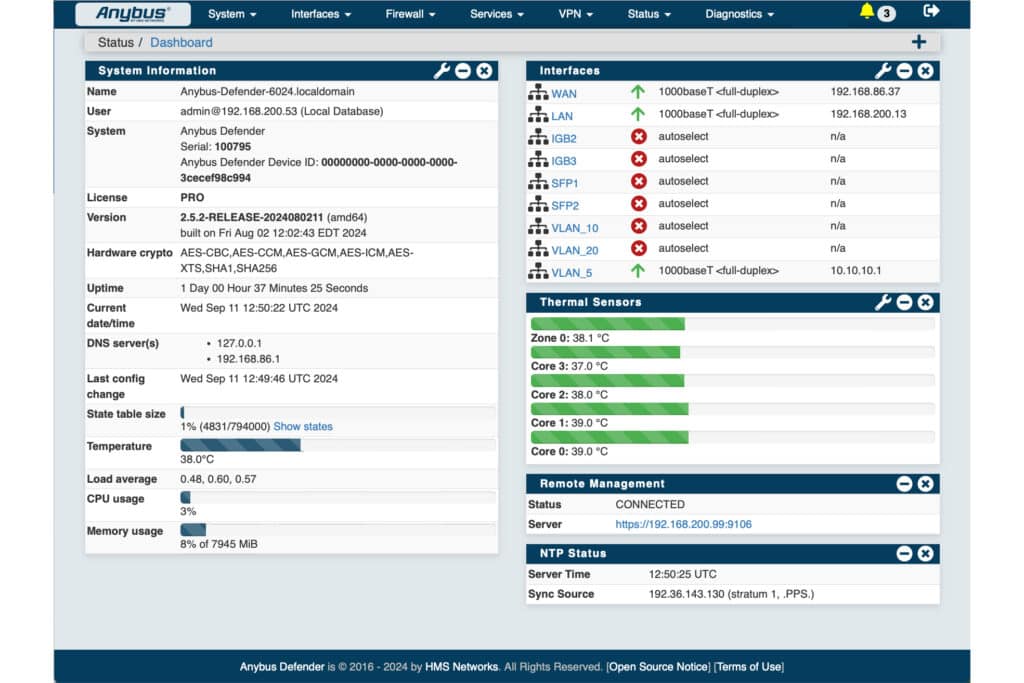Screen dimensions: 1024x683
Task: Click the Memory usage progress bar
Action: click(338, 530)
